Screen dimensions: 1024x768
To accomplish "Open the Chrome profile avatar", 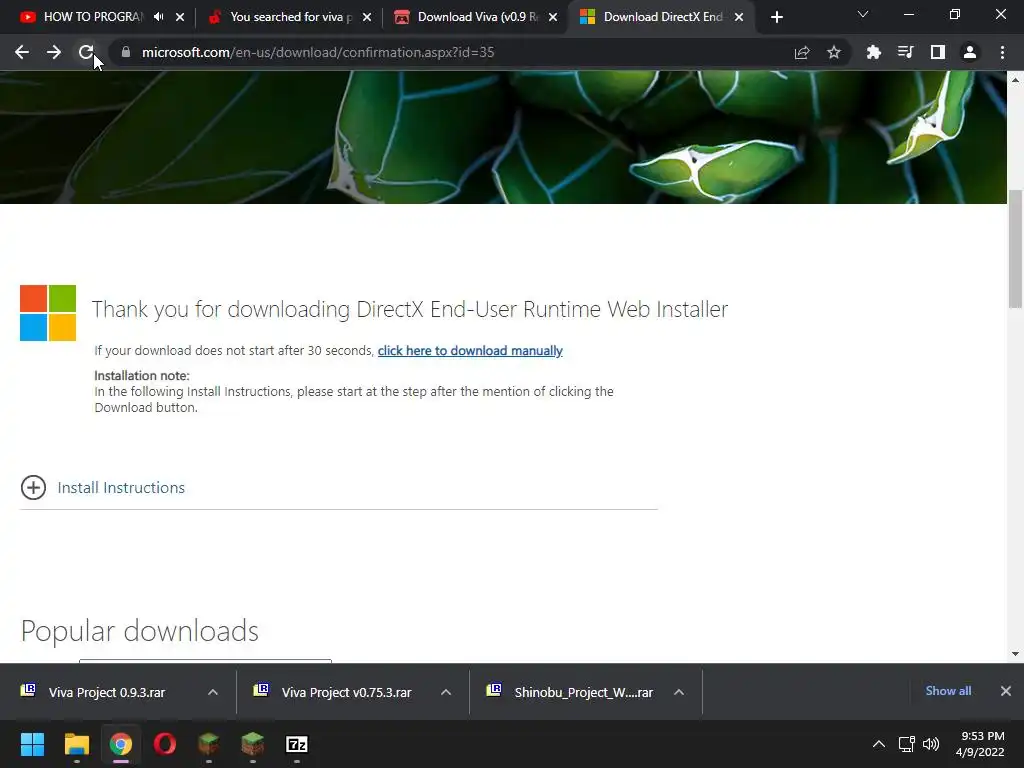I will (x=970, y=52).
